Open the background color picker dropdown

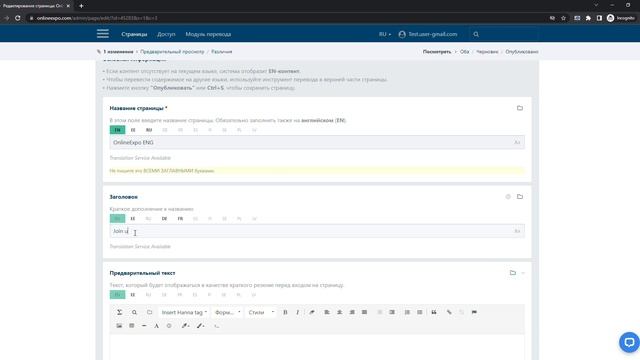200,326
